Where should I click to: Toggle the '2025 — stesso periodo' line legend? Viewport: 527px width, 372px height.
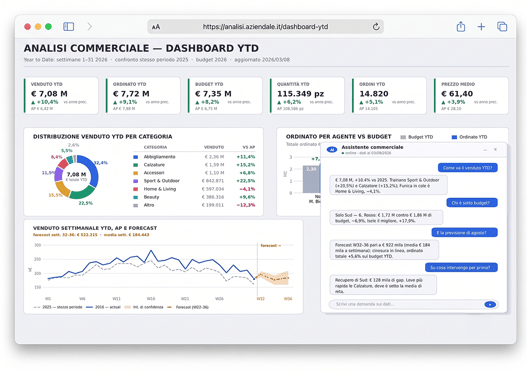pyautogui.click(x=58, y=307)
